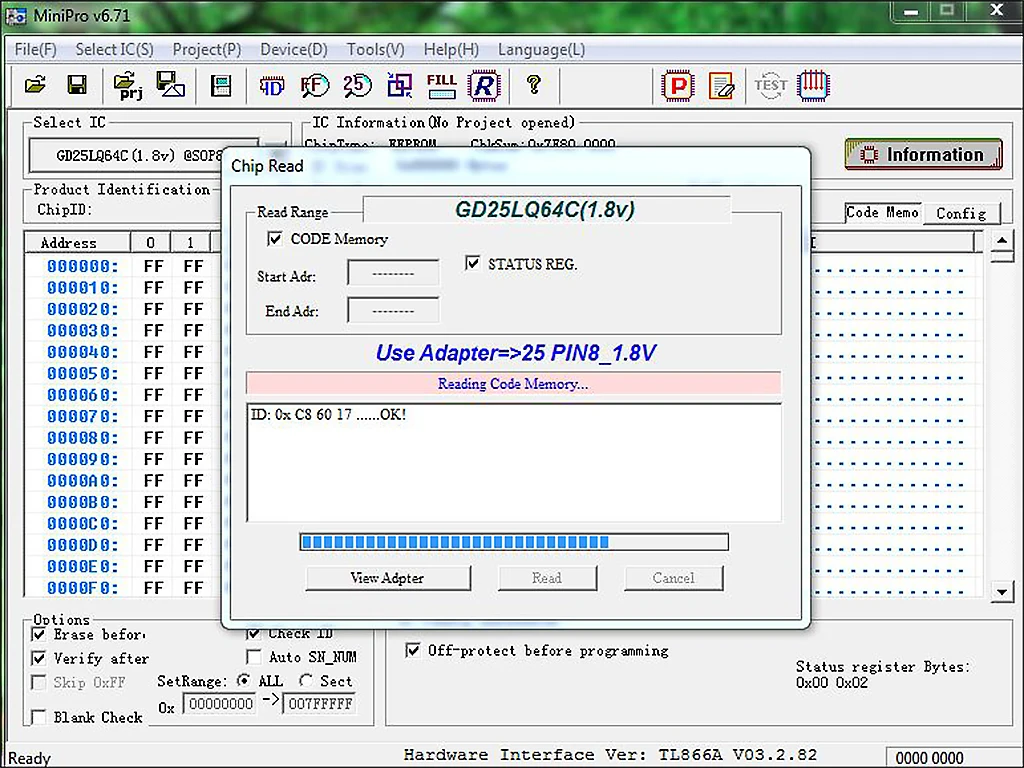Screen dimensions: 1024x768
Task: Click the Save floppy disk toolbar icon
Action: pos(77,84)
